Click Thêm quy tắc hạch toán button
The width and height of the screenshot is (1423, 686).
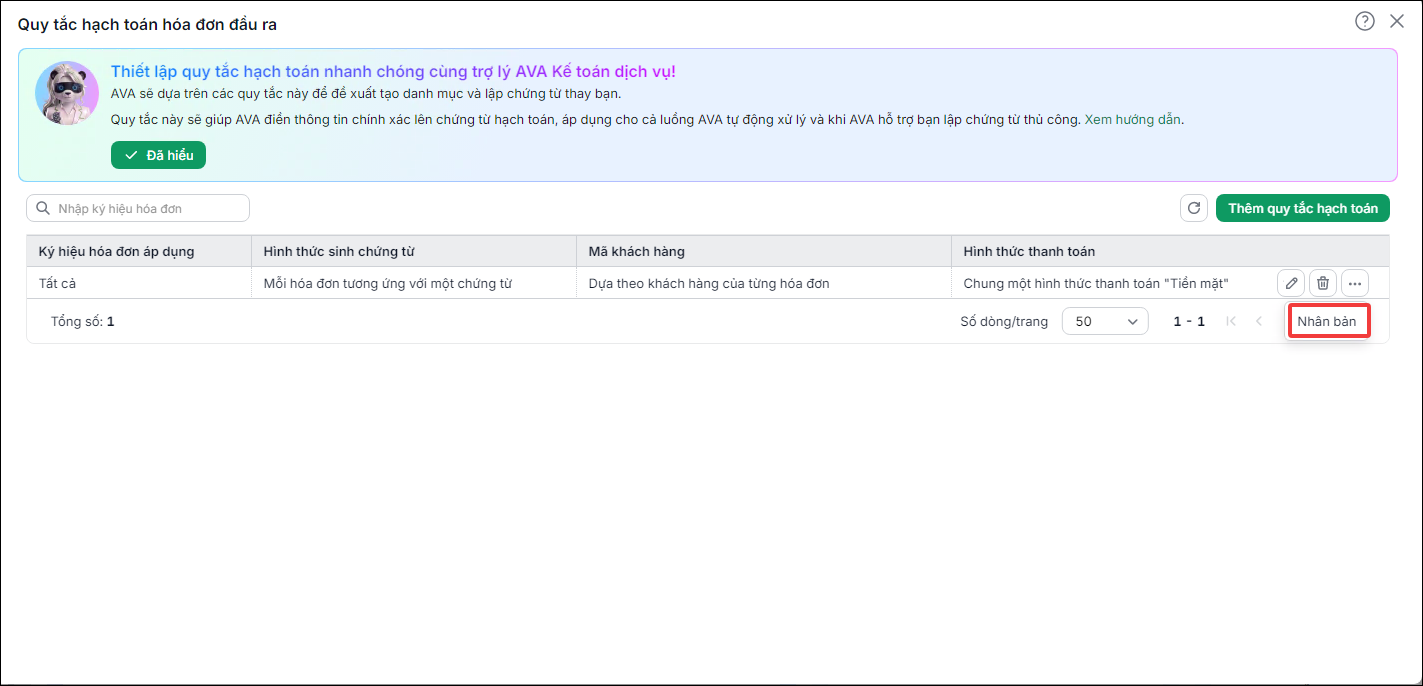point(1303,208)
